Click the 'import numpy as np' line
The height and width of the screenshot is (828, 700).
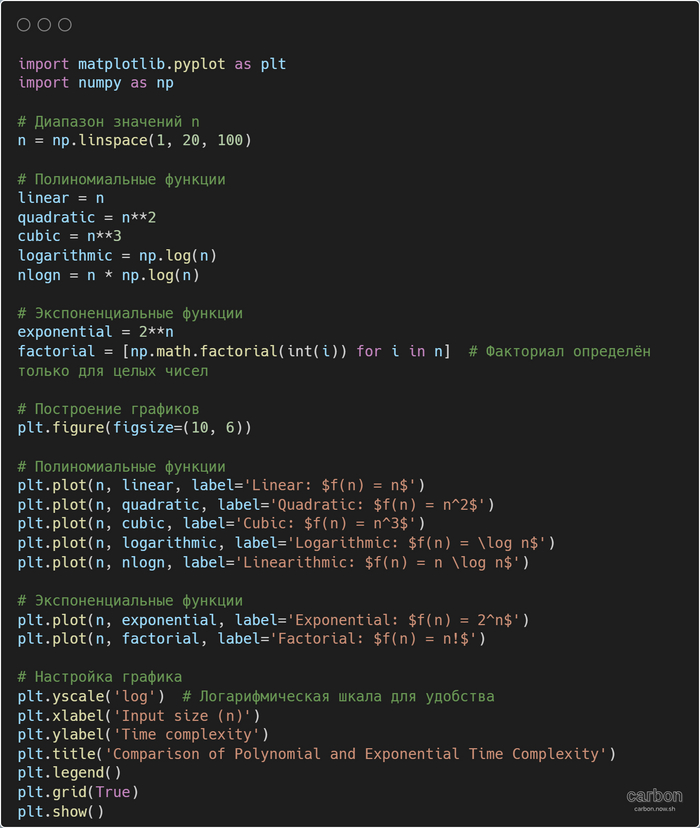tap(96, 83)
